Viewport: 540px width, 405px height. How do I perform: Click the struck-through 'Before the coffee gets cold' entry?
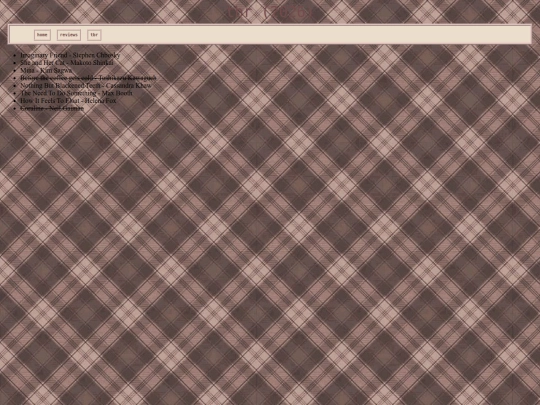88,78
